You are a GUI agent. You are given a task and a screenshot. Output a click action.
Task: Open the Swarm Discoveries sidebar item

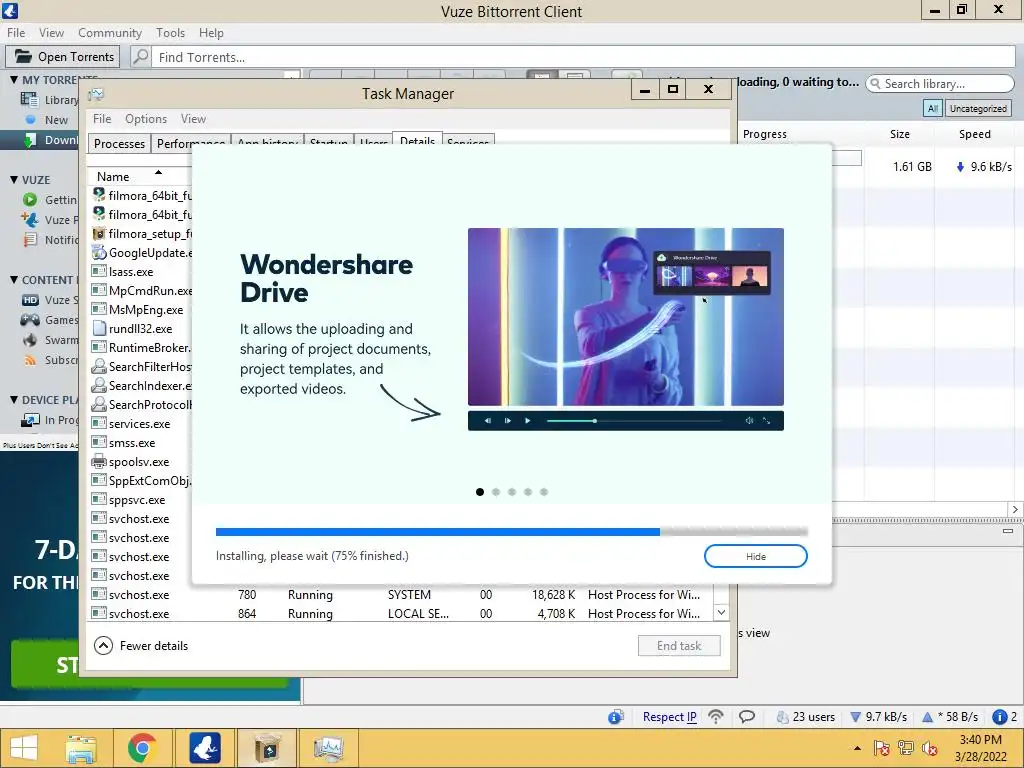pos(50,340)
